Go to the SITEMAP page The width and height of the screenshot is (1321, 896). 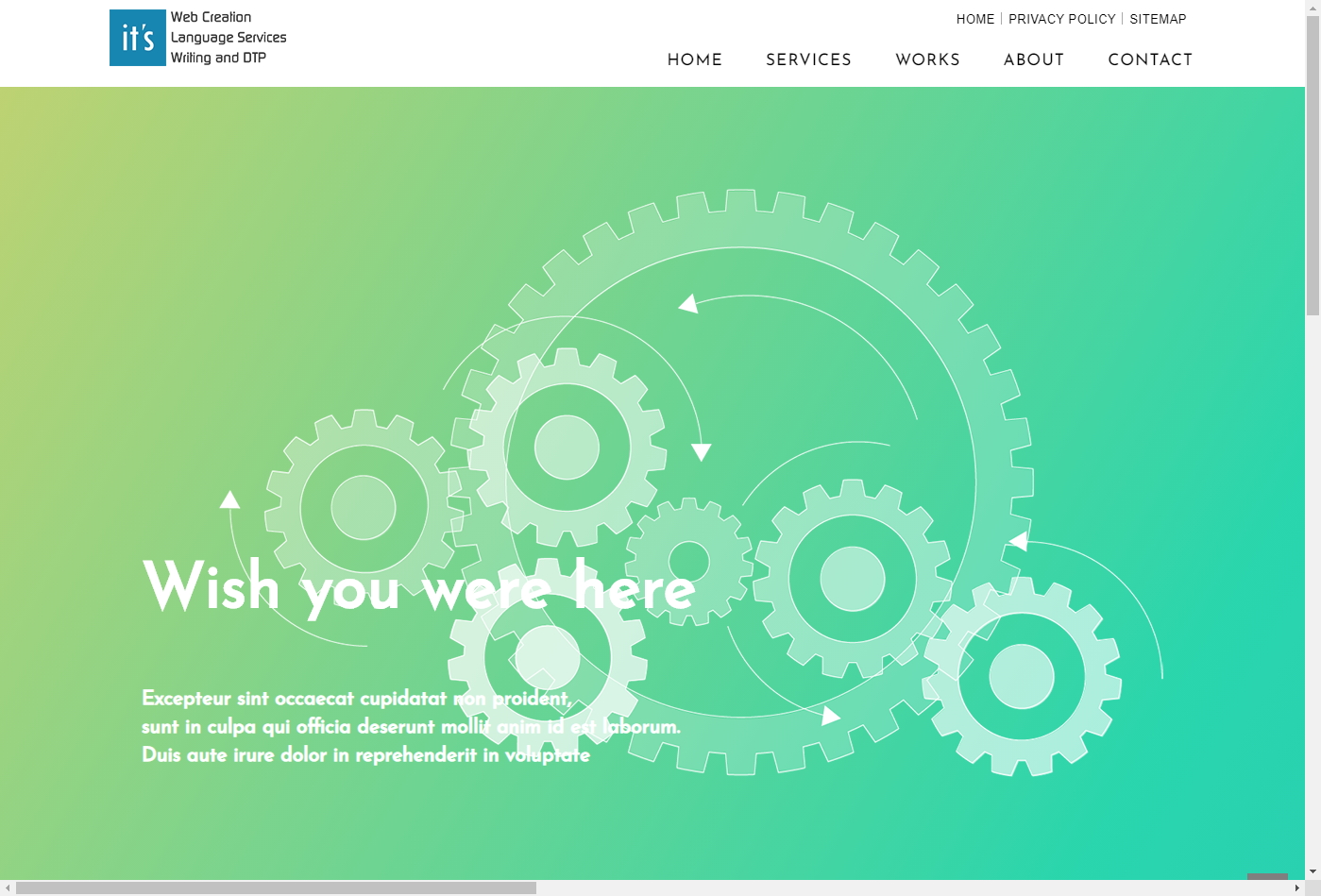(1158, 19)
